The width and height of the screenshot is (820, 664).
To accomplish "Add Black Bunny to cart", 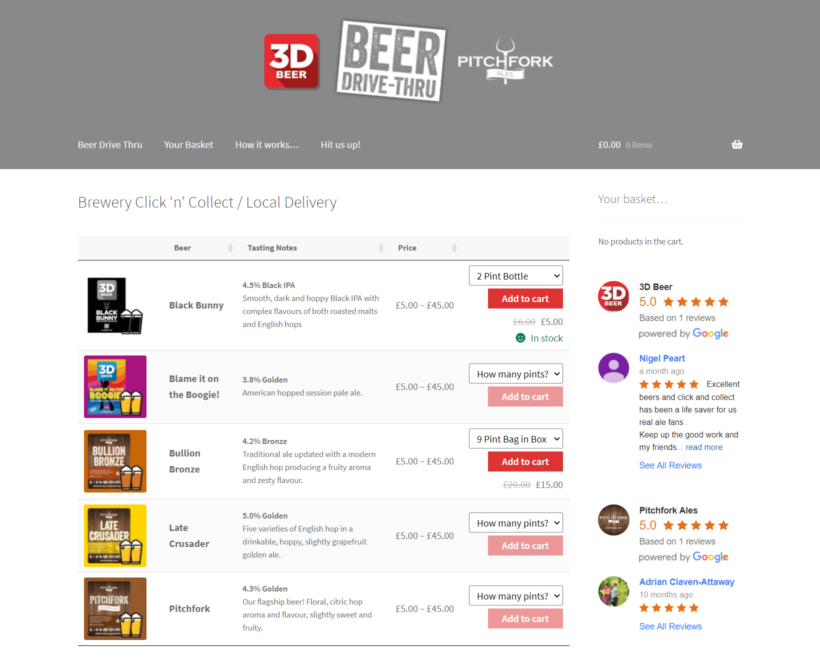I will click(525, 299).
